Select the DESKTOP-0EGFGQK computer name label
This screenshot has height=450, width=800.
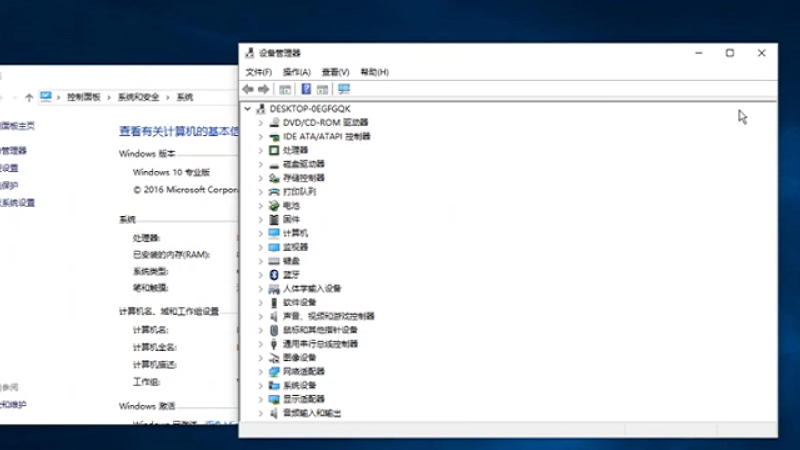coord(310,109)
